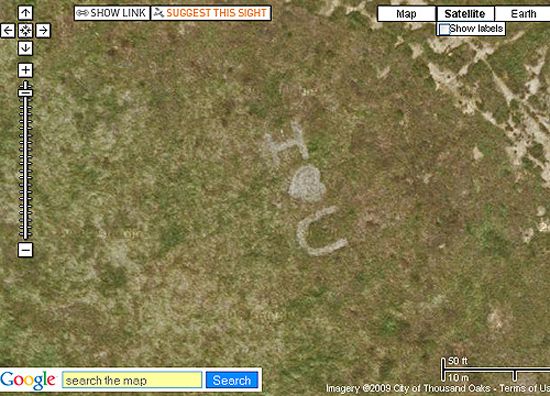This screenshot has height=396, width=550.
Task: Pan the map left with arrow
Action: pyautogui.click(x=8, y=31)
